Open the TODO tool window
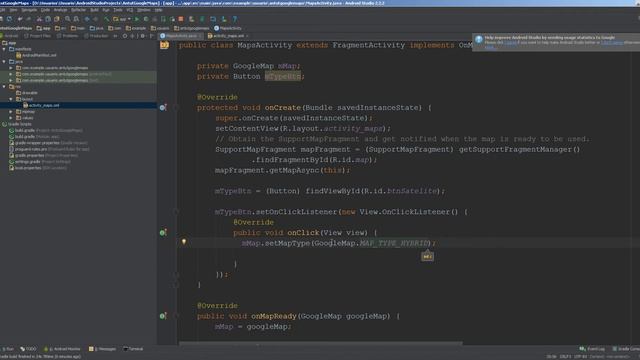This screenshot has width=640, height=360. 28,349
